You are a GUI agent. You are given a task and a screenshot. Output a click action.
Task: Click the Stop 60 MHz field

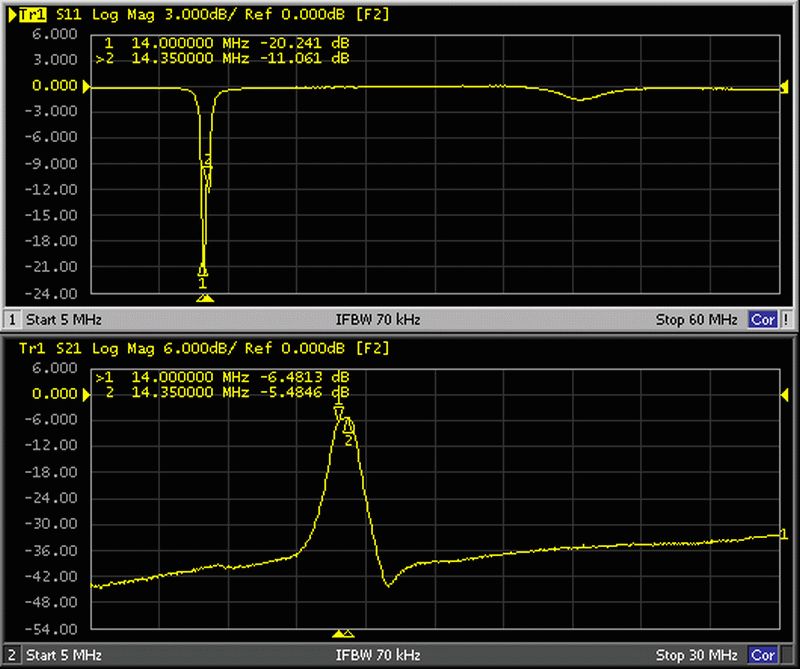[x=696, y=320]
